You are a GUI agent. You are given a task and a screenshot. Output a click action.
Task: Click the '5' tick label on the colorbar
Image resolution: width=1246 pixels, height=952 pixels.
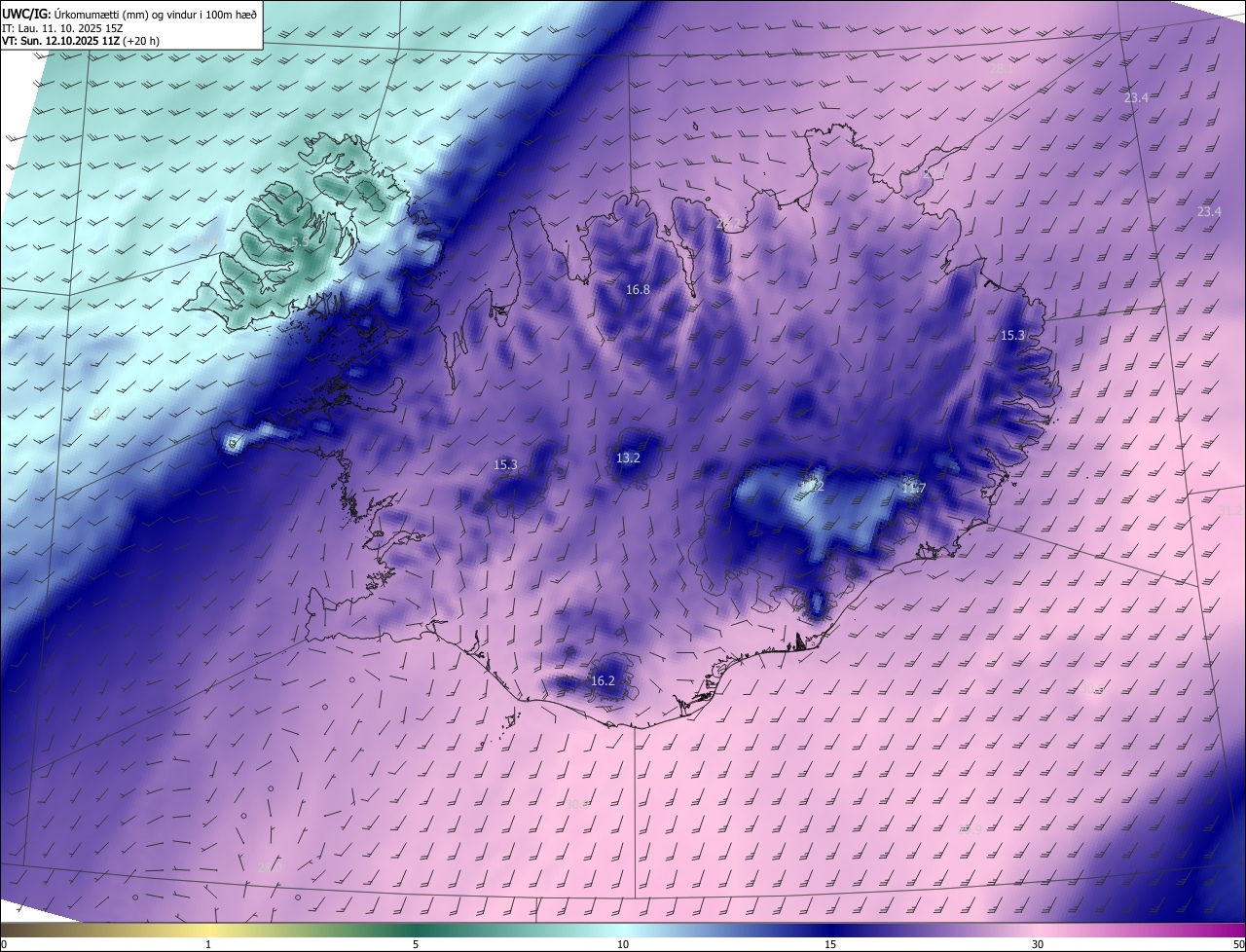tap(416, 944)
